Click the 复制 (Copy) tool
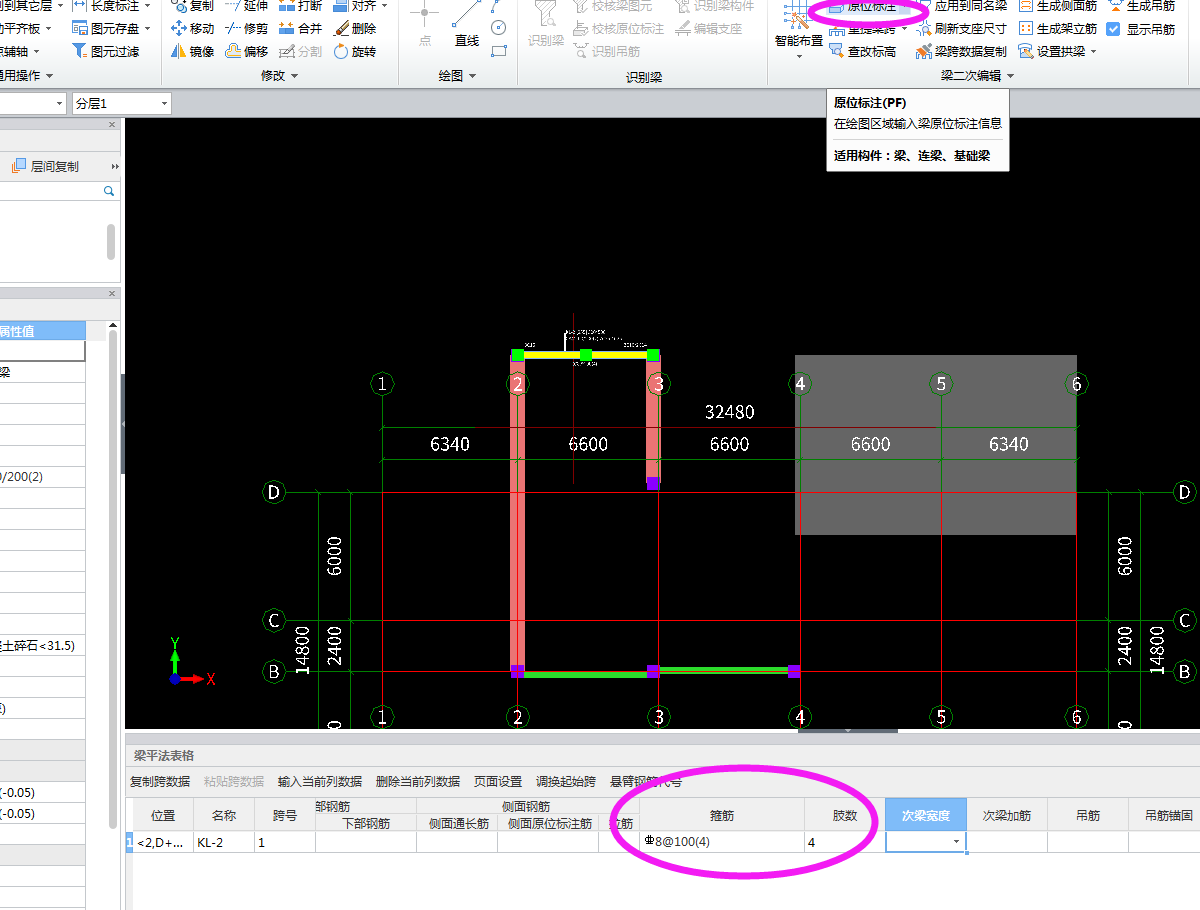This screenshot has height=910, width=1200. coord(193,6)
